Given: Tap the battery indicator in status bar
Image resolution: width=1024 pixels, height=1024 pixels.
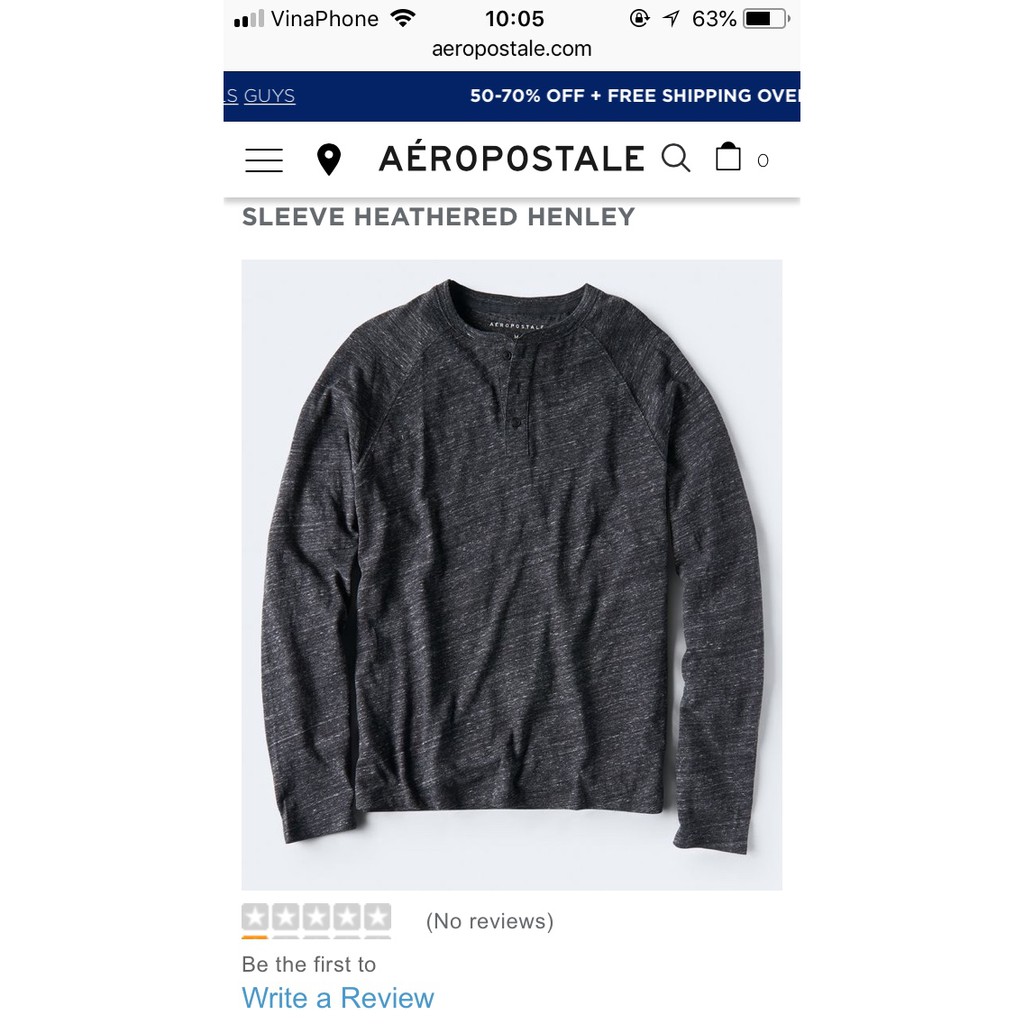Looking at the screenshot, I should 766,19.
